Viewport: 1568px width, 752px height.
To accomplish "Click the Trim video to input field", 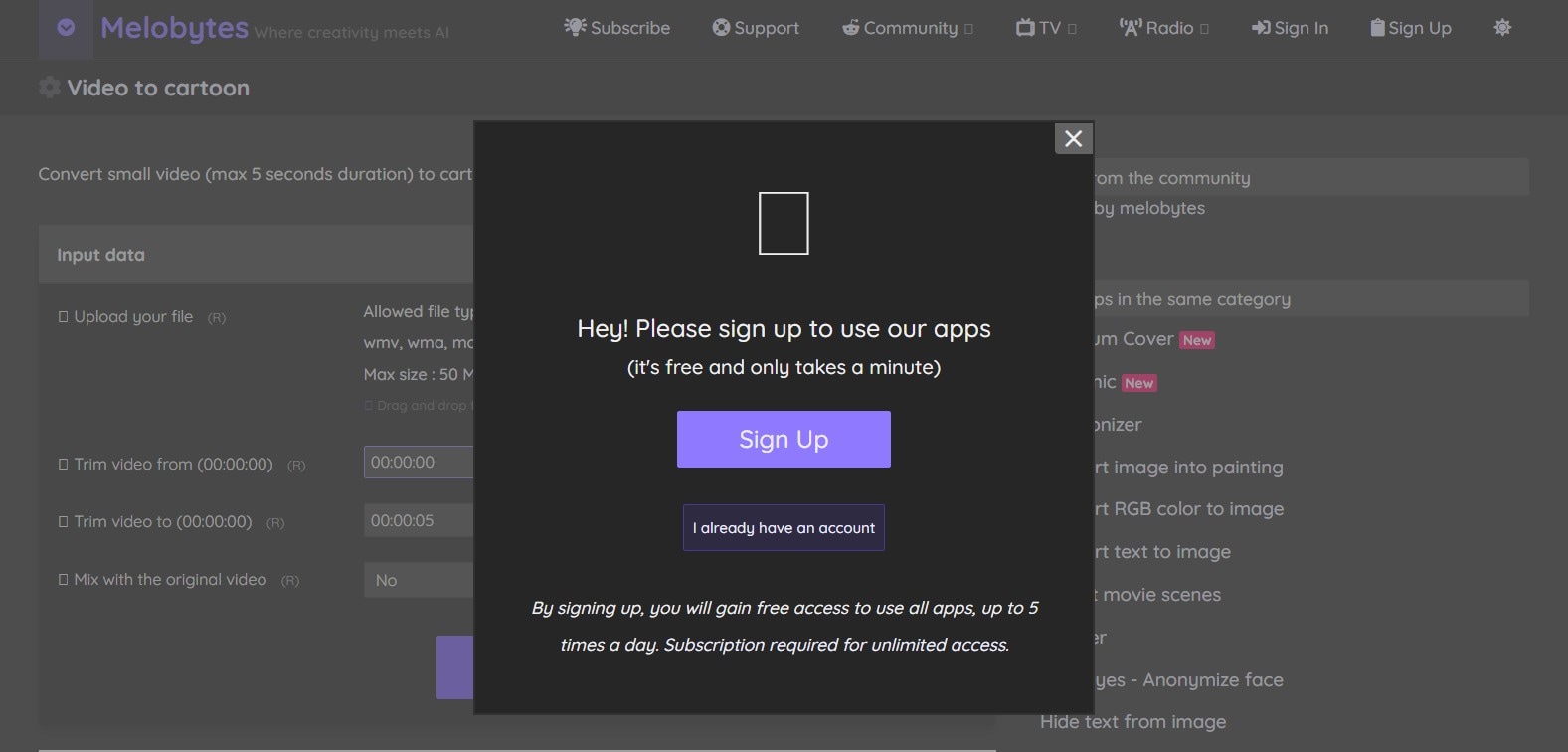I will pyautogui.click(x=419, y=521).
